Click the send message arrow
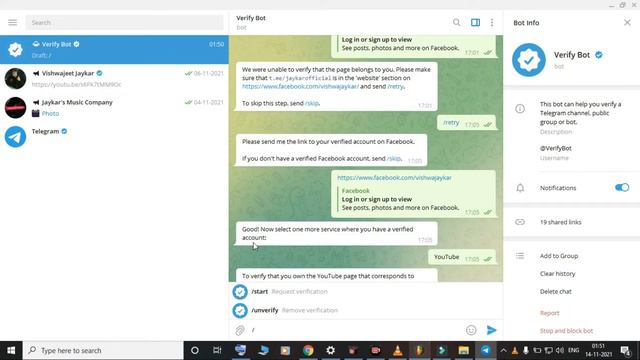This screenshot has width=640, height=360. tap(491, 330)
